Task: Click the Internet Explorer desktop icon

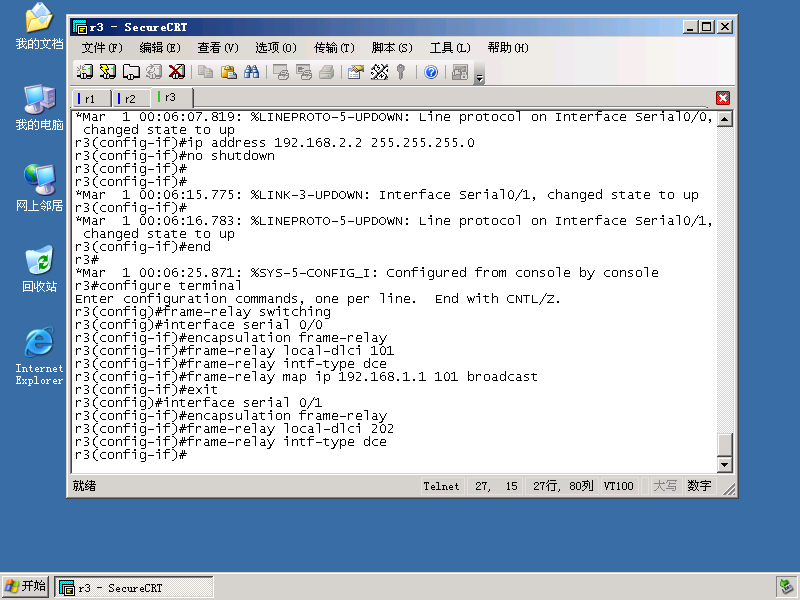Action: pos(39,356)
